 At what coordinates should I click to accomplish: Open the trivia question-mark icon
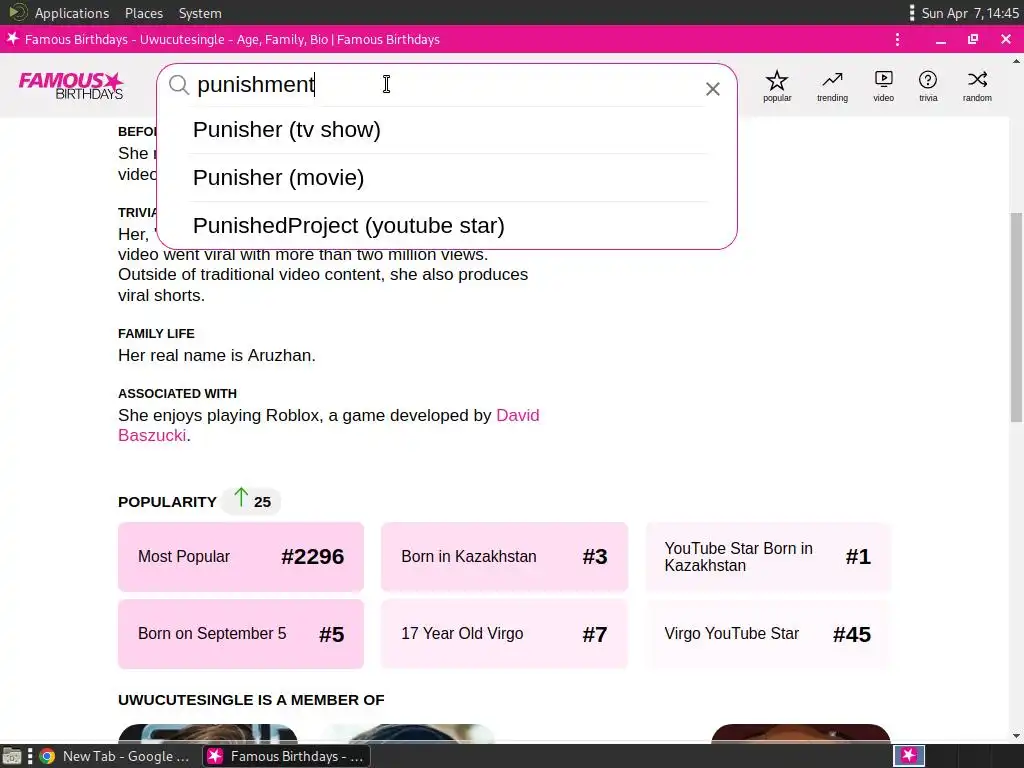pyautogui.click(x=928, y=86)
